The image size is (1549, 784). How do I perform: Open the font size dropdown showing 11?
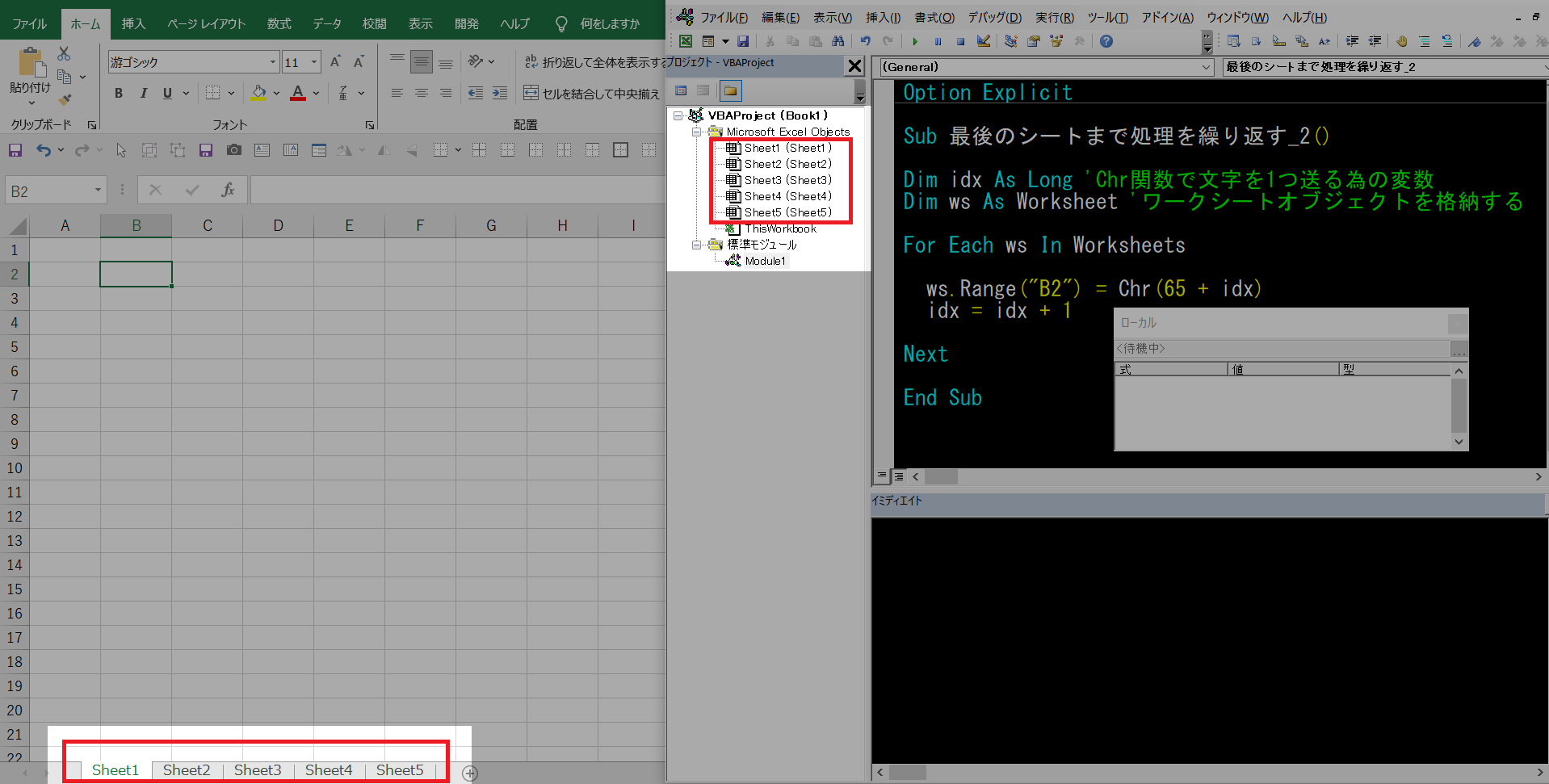pos(313,61)
